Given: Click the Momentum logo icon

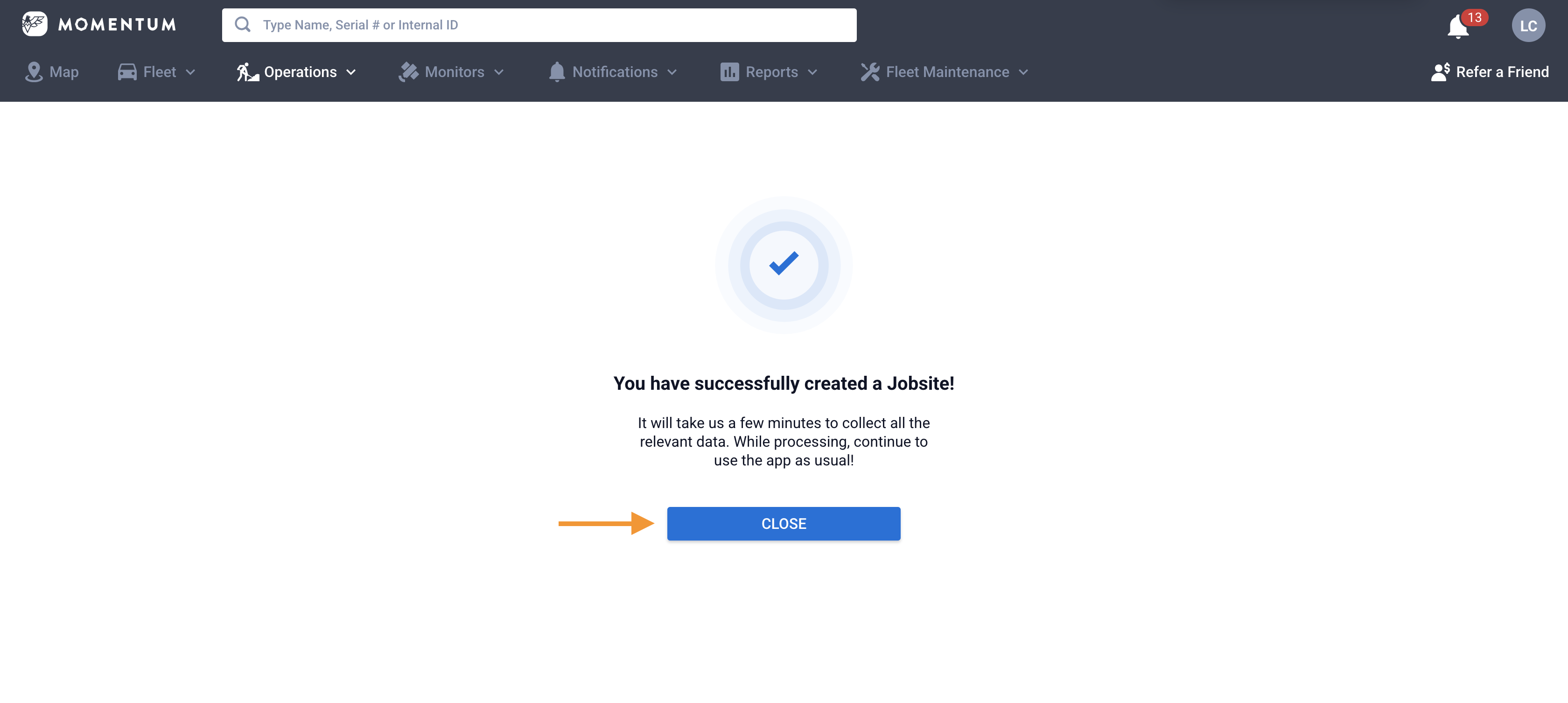Looking at the screenshot, I should tap(35, 24).
